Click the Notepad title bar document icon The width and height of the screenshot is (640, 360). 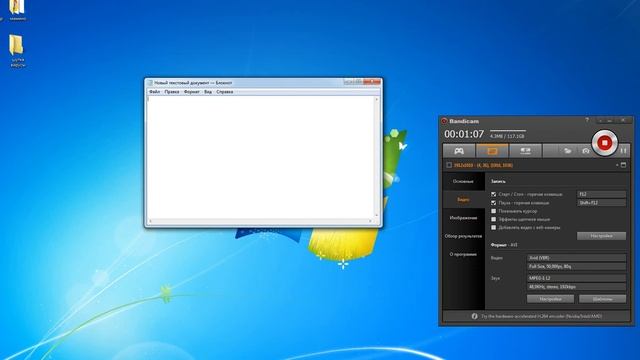[x=150, y=83]
